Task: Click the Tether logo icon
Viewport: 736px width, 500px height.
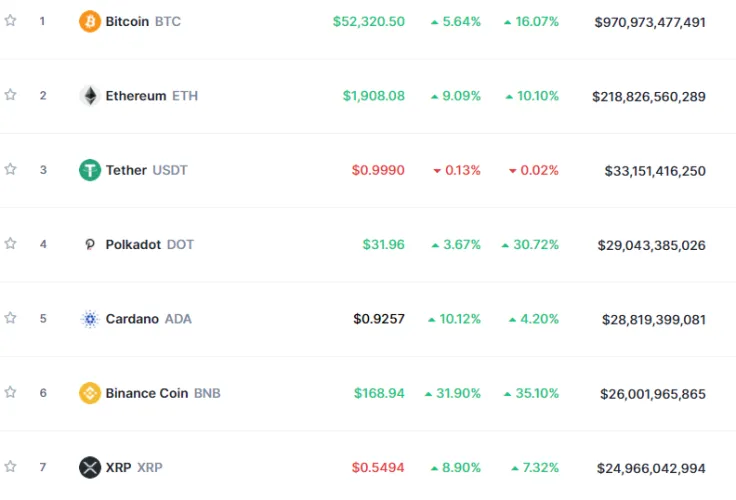Action: point(90,170)
